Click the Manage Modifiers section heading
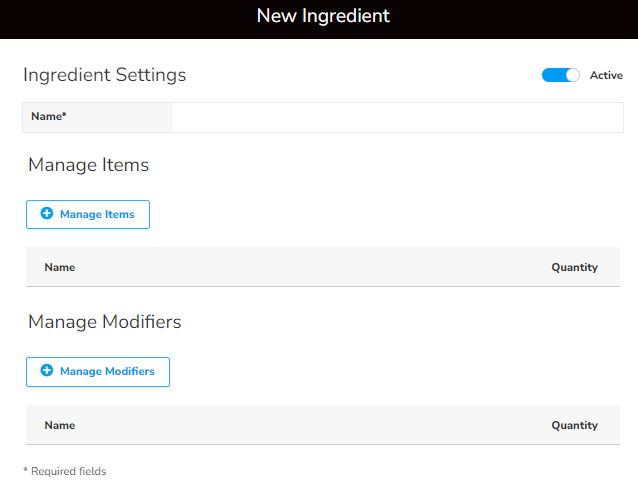The image size is (638, 488). pyautogui.click(x=104, y=322)
